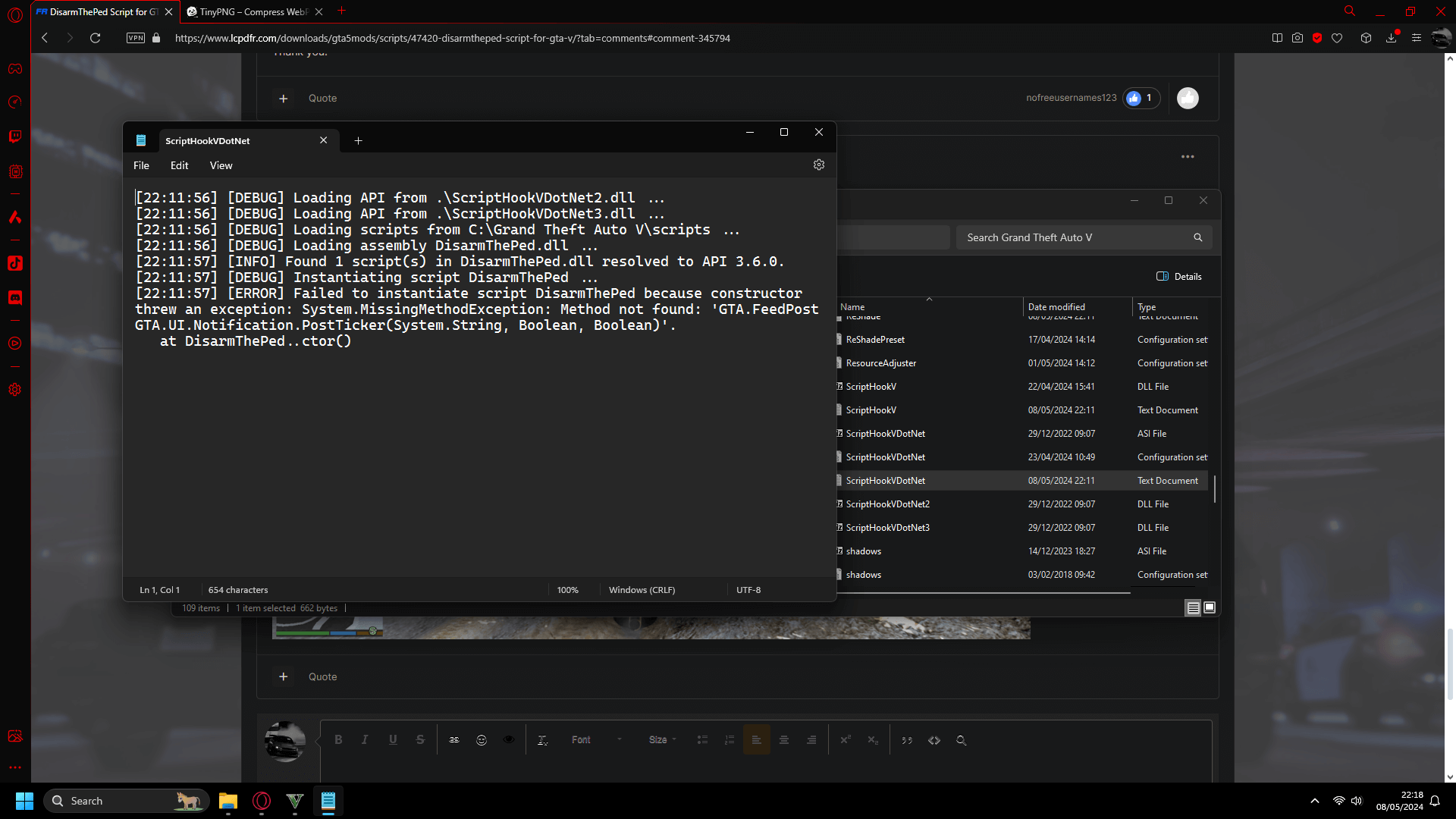This screenshot has height=819, width=1456.
Task: Toggle bold formatting in comment editor
Action: pos(338,739)
